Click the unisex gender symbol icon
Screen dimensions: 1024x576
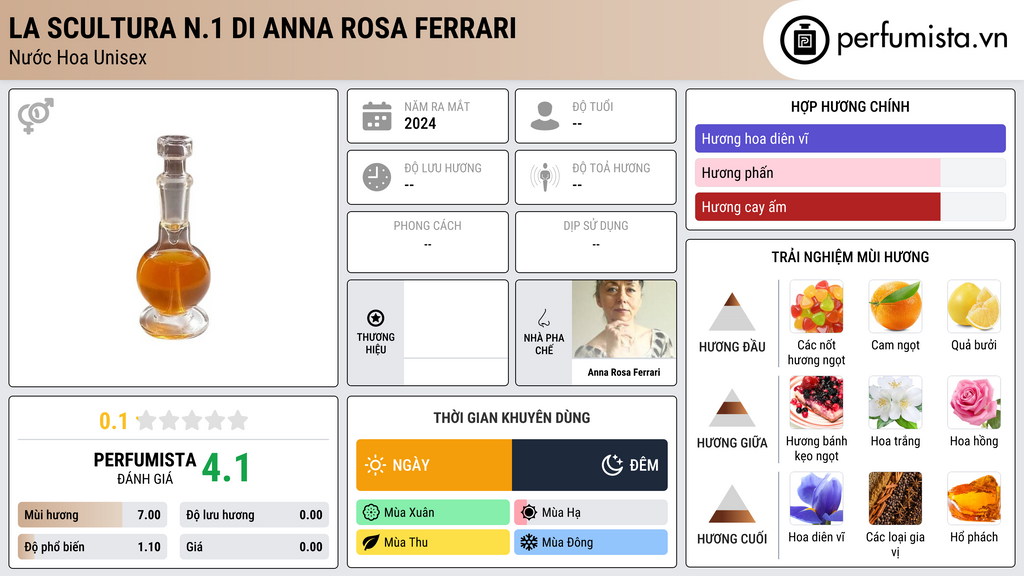pos(36,116)
